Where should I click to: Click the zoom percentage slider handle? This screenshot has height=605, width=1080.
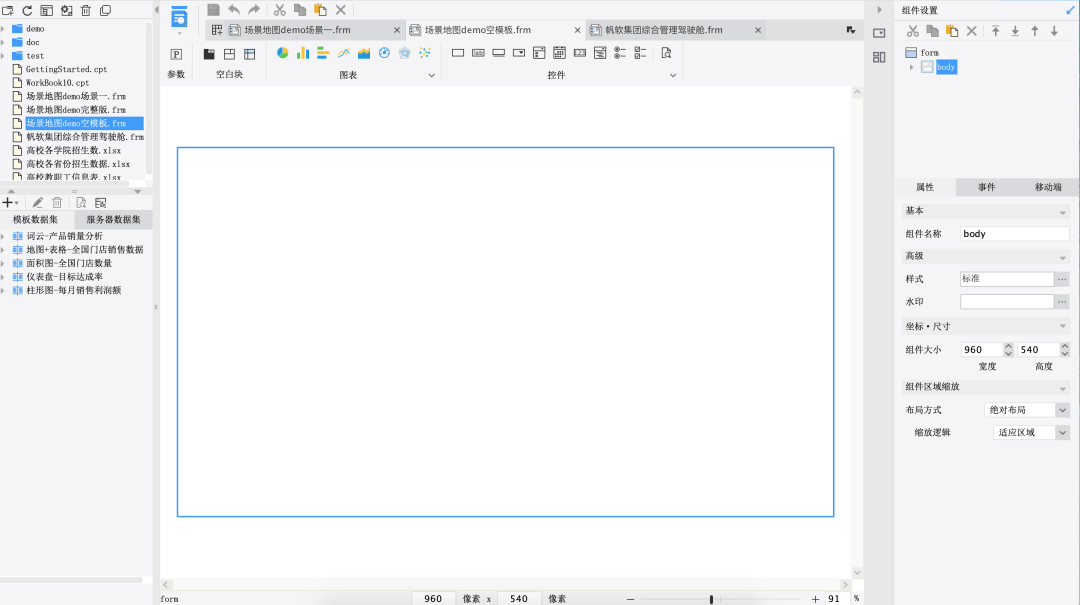(712, 599)
